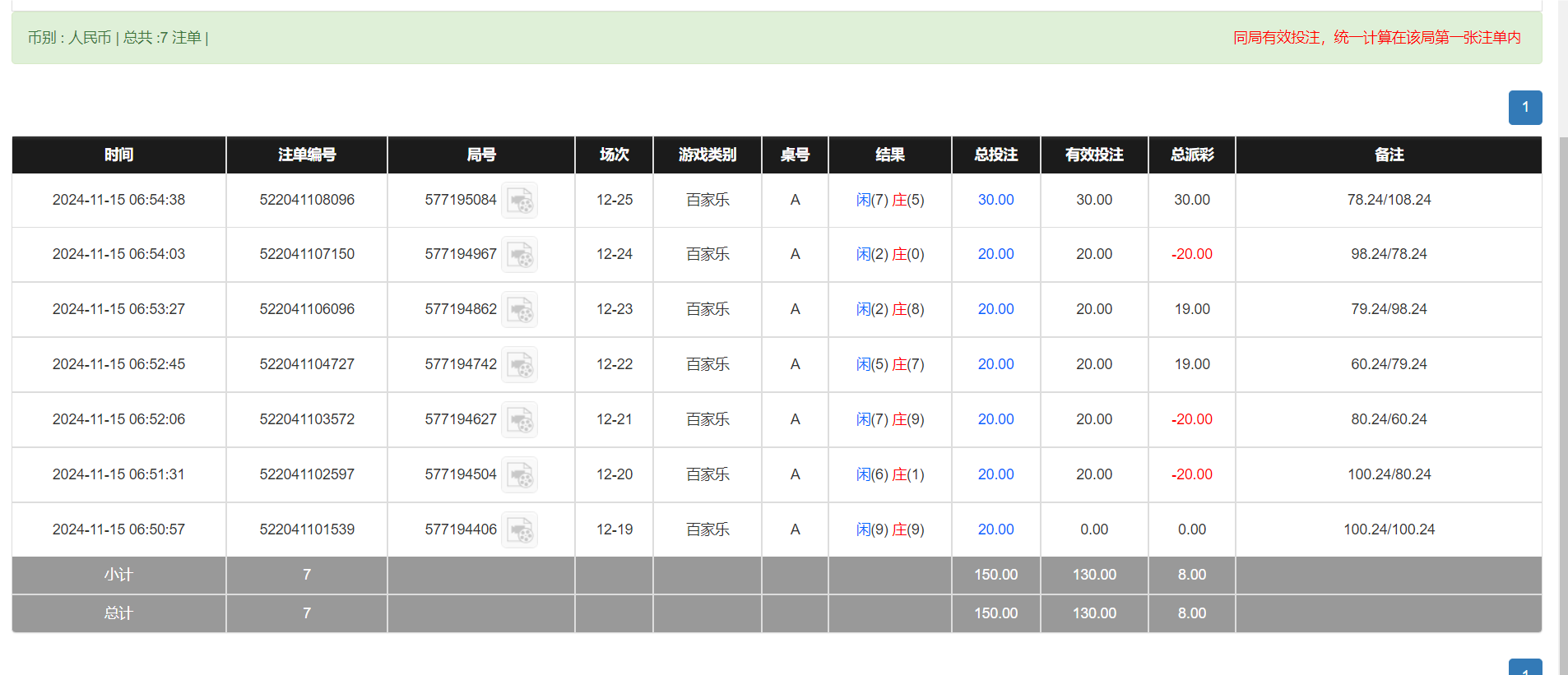Open total bet 30.00 link
The width and height of the screenshot is (1568, 675).
pos(995,200)
